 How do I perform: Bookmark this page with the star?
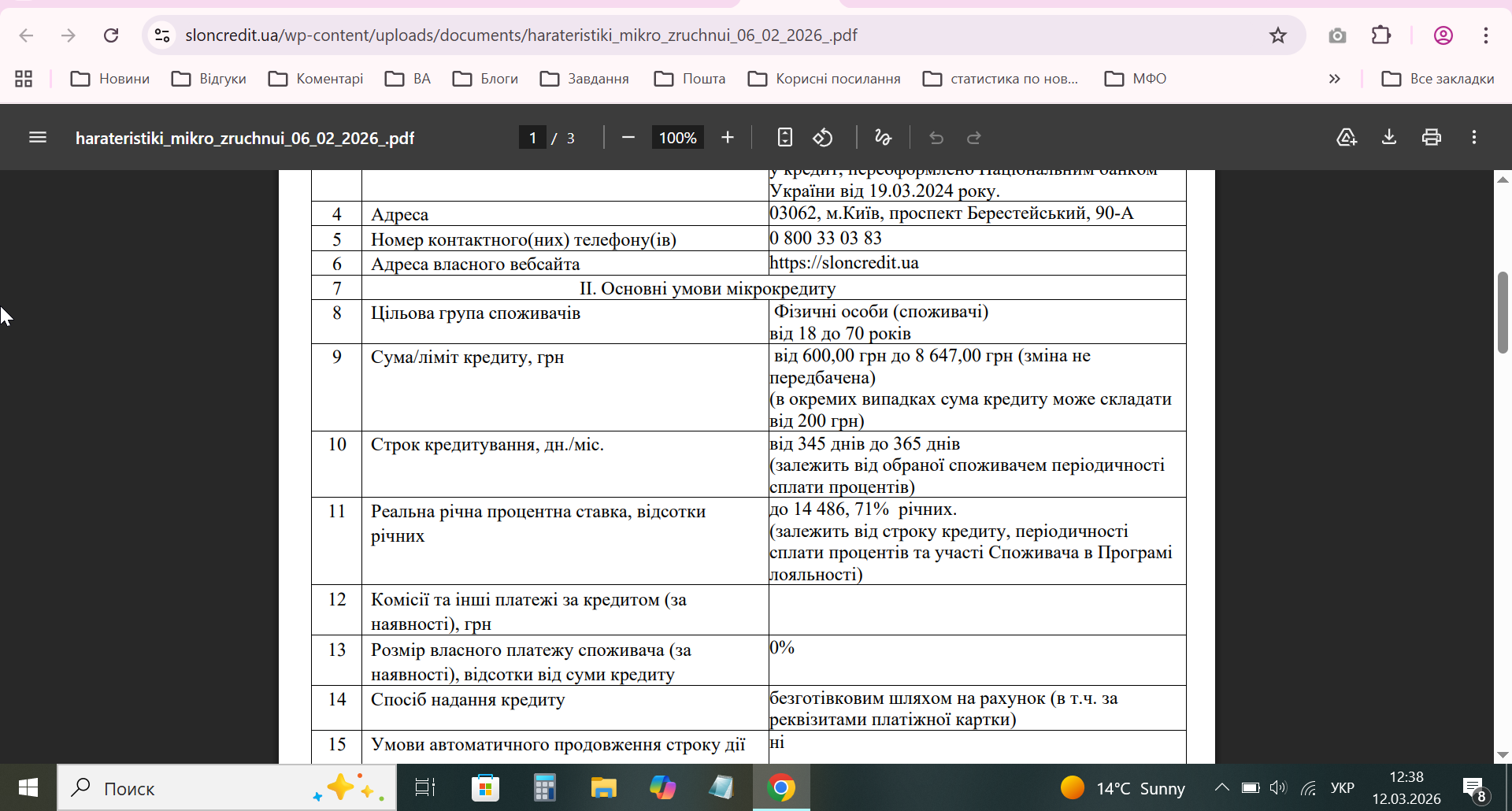(x=1278, y=35)
